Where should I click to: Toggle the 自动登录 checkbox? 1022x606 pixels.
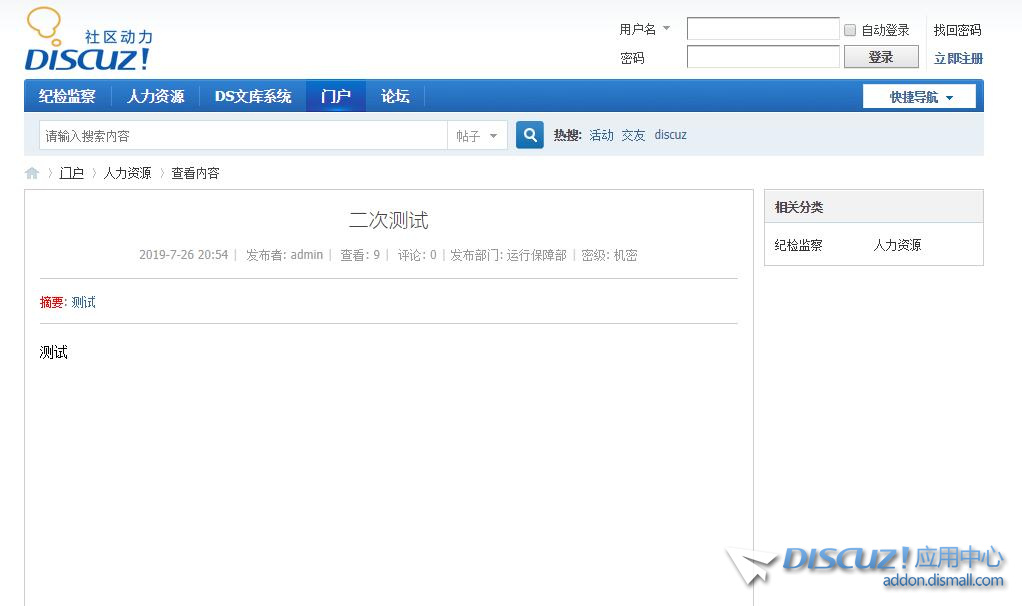[x=850, y=30]
